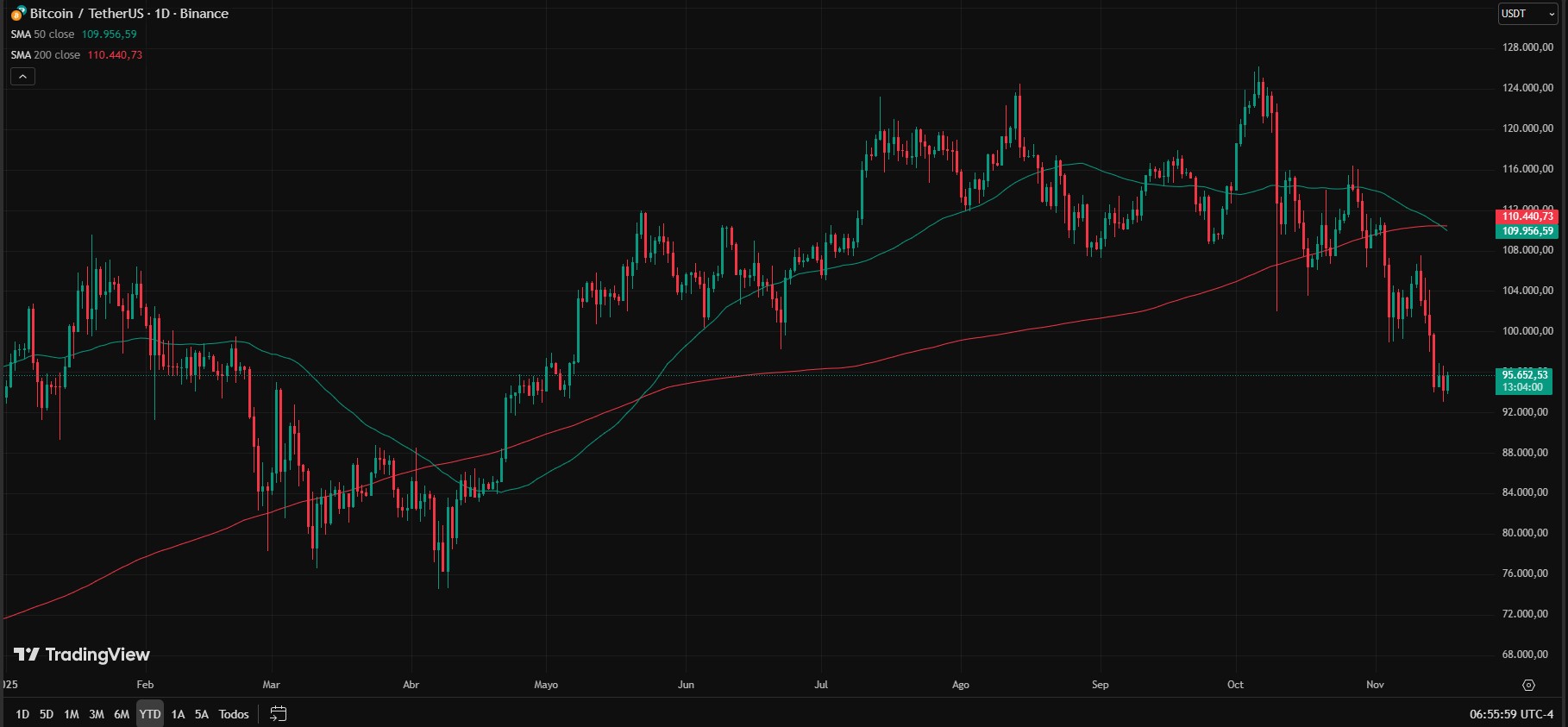Click the green 95.652,53 current price label
The image size is (1568, 727).
coord(1525,375)
